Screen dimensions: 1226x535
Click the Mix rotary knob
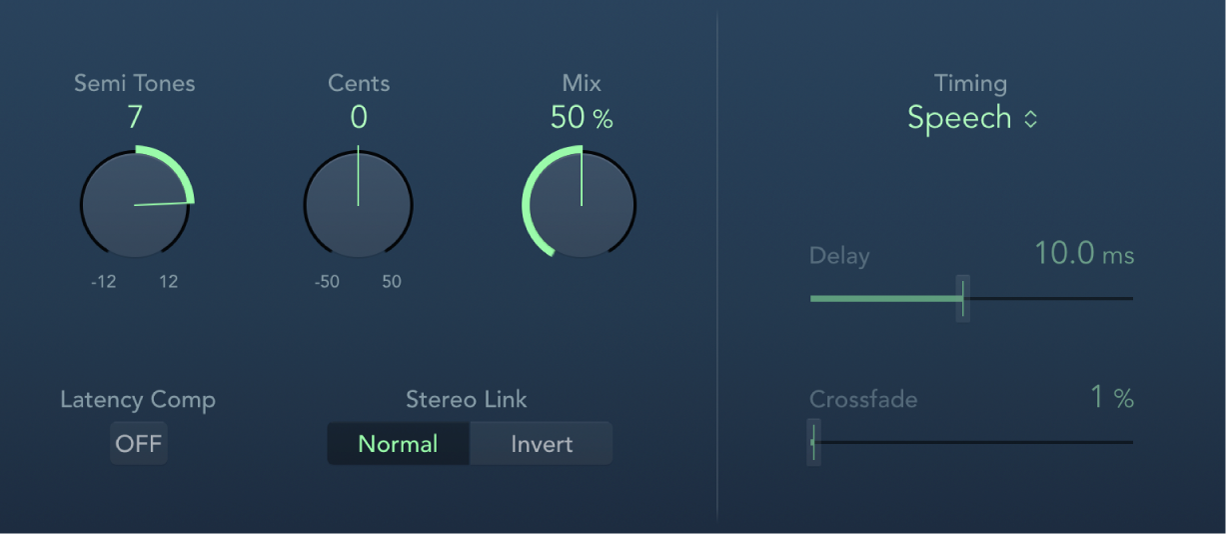[581, 205]
